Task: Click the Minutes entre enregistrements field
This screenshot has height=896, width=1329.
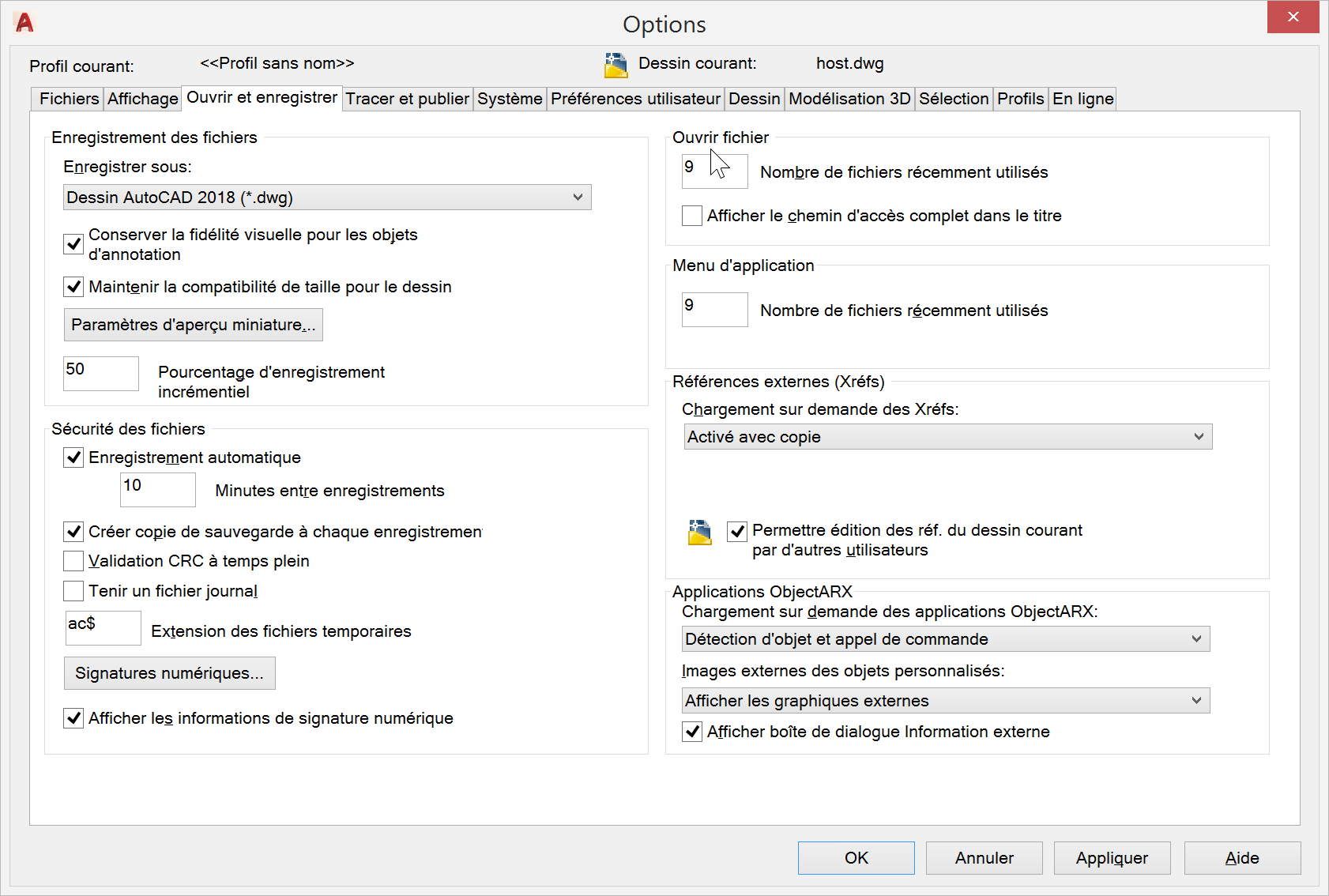Action: point(157,490)
